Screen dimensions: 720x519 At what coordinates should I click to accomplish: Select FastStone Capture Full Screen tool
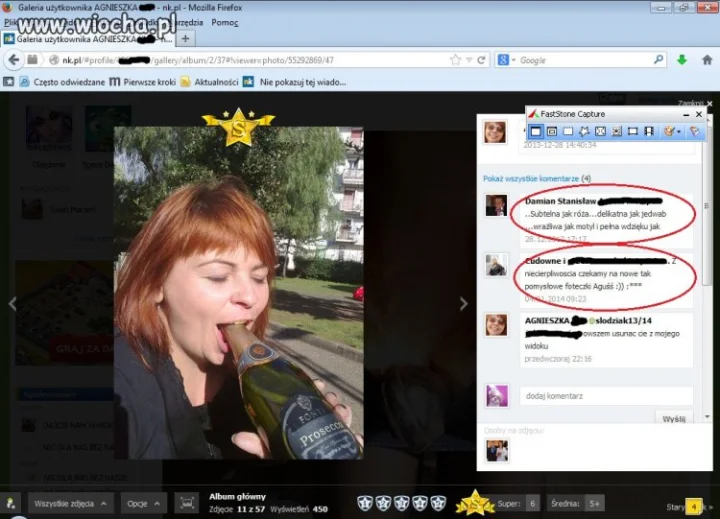[601, 131]
